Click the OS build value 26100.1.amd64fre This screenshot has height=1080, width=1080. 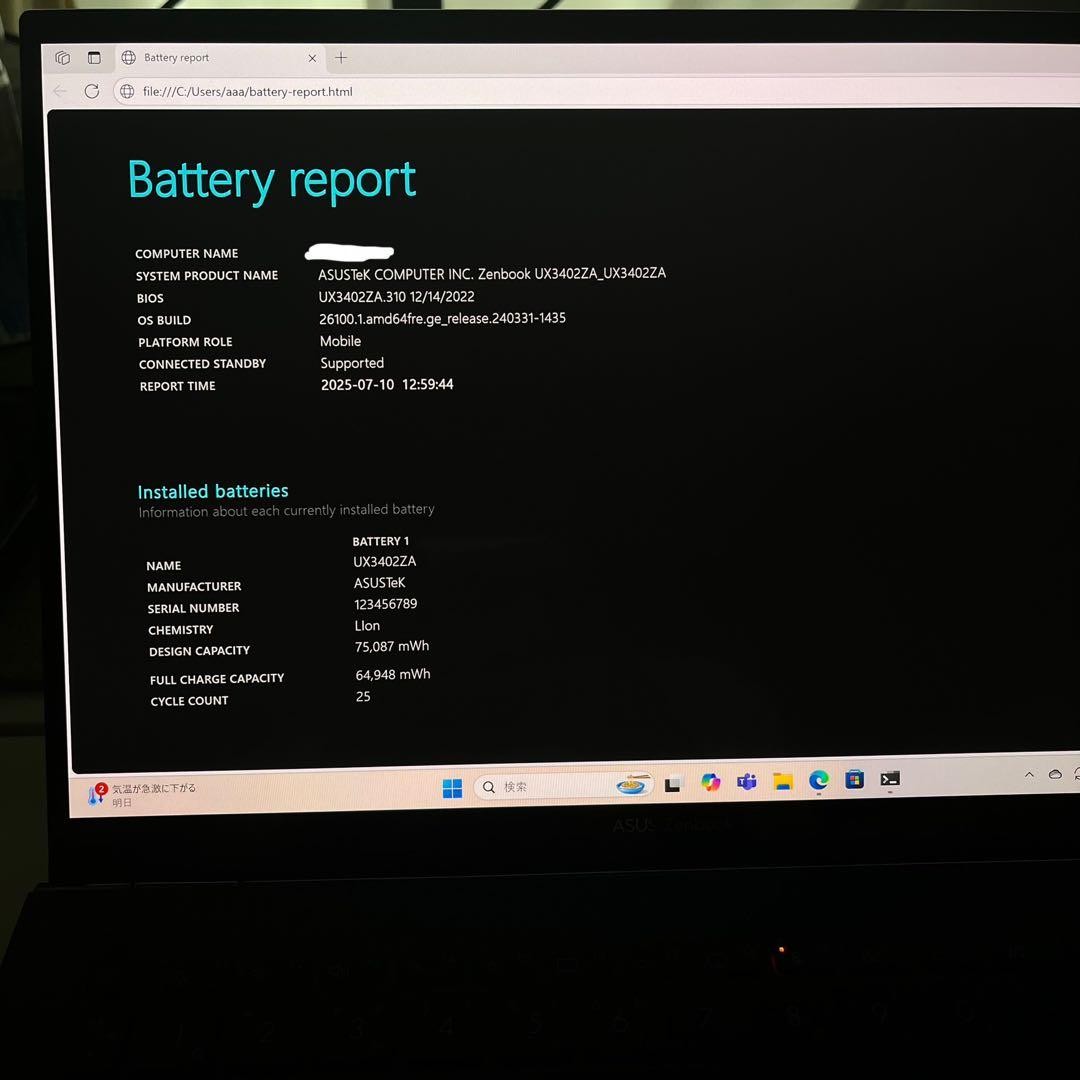(x=442, y=318)
